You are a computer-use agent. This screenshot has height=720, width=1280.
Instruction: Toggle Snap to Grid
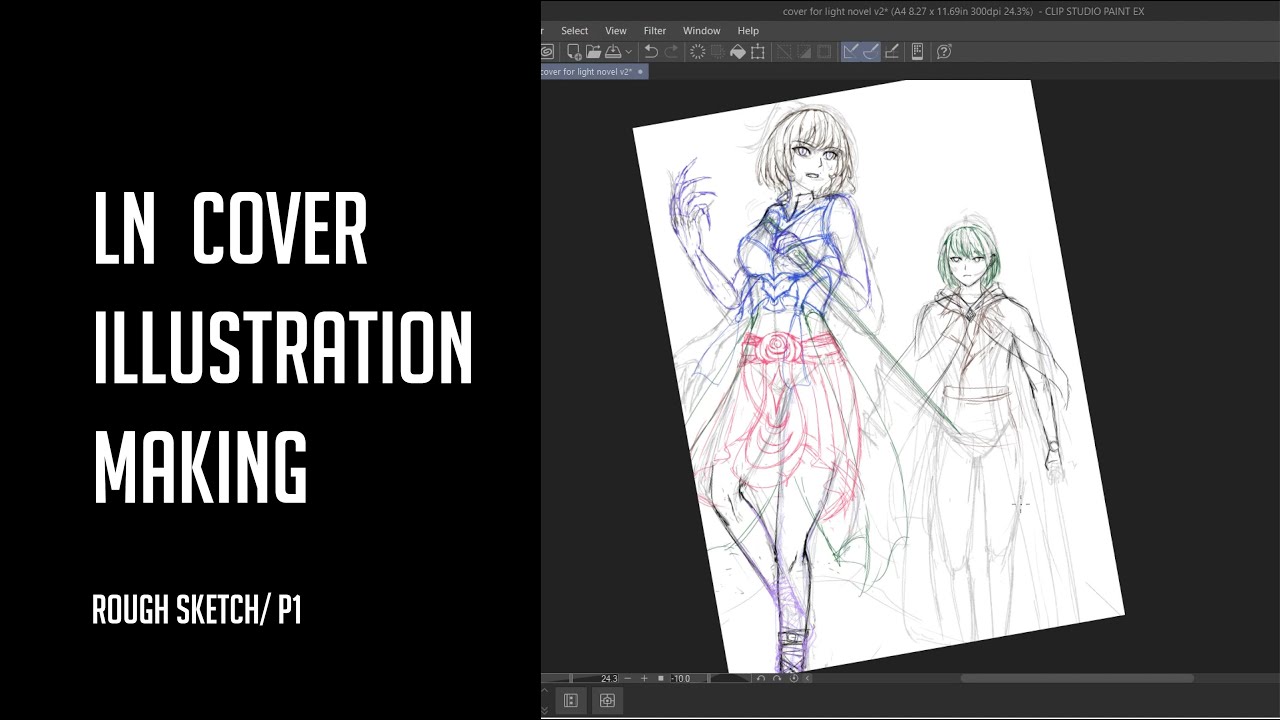point(892,52)
